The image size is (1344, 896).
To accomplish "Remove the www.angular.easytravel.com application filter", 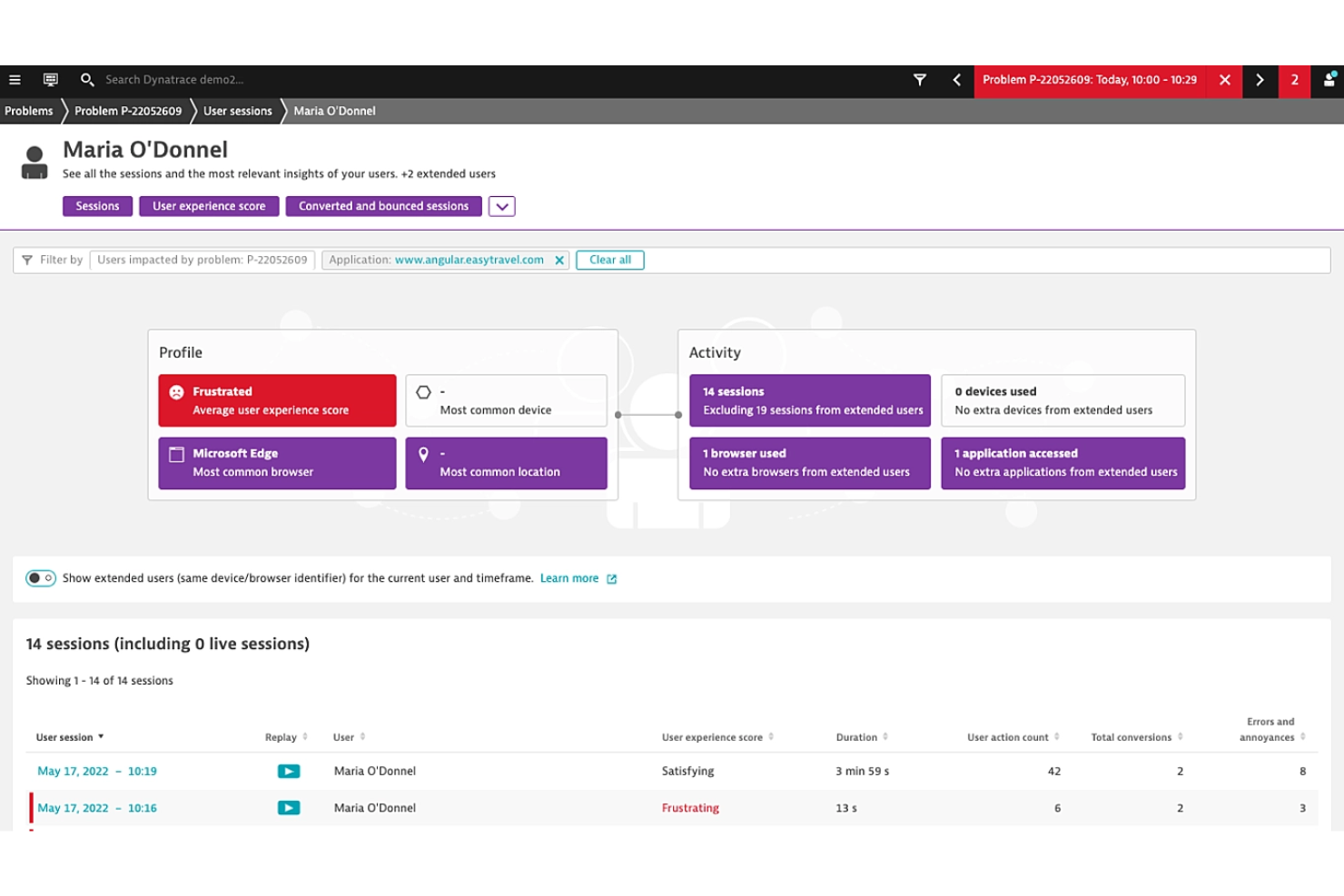I will (x=560, y=260).
